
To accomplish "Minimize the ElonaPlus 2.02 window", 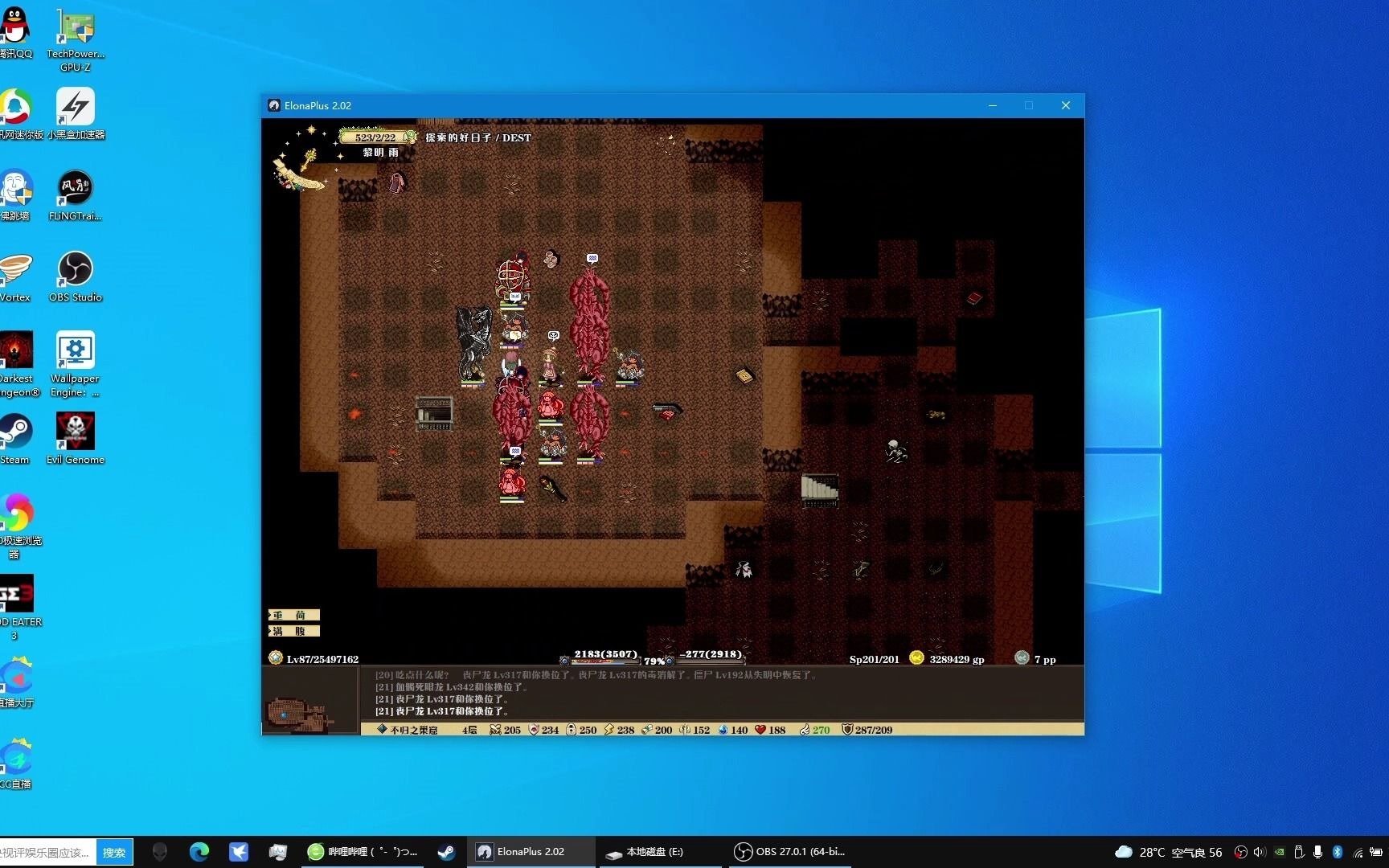I will [993, 105].
